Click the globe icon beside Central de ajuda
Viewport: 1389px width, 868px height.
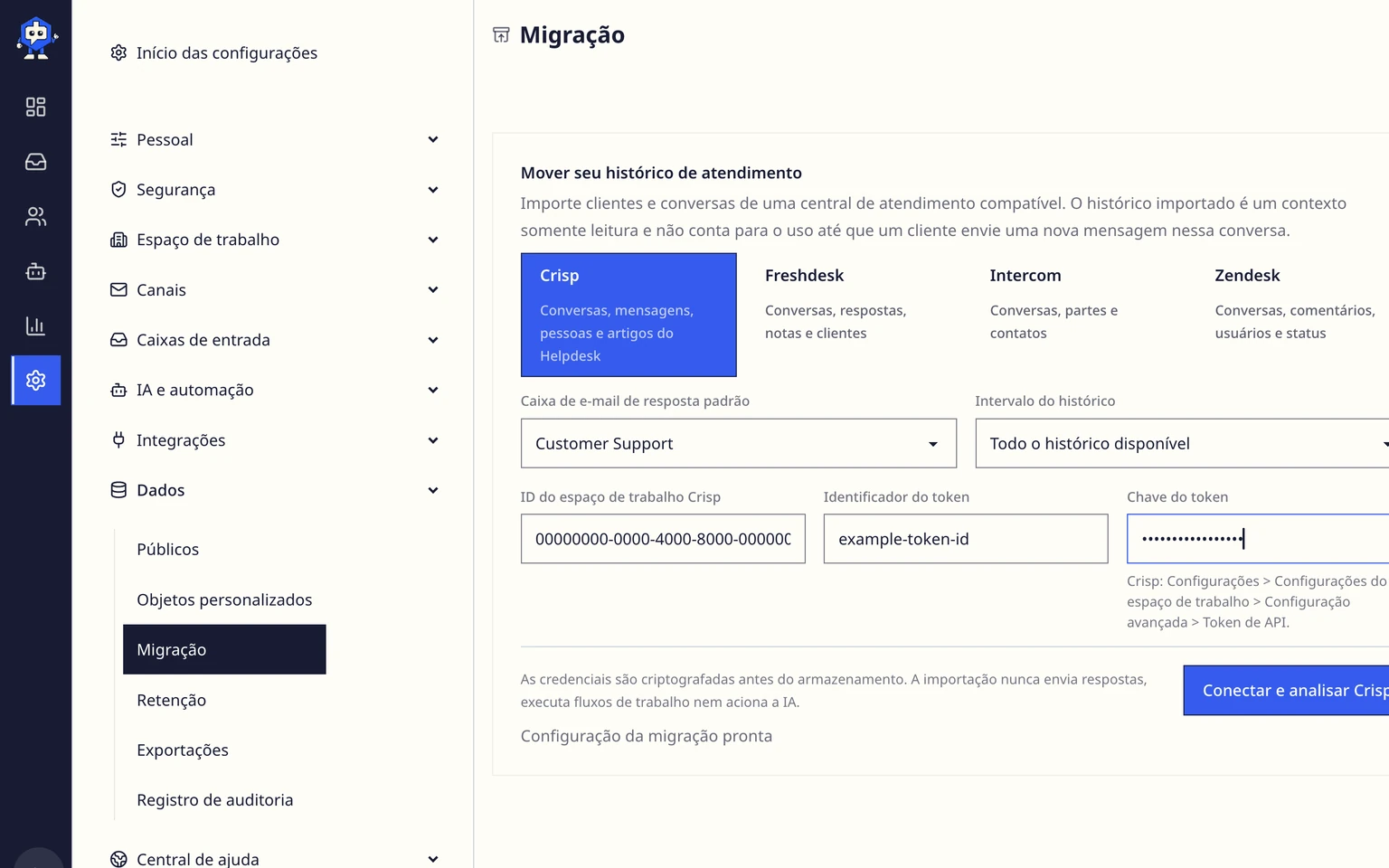pyautogui.click(x=118, y=859)
